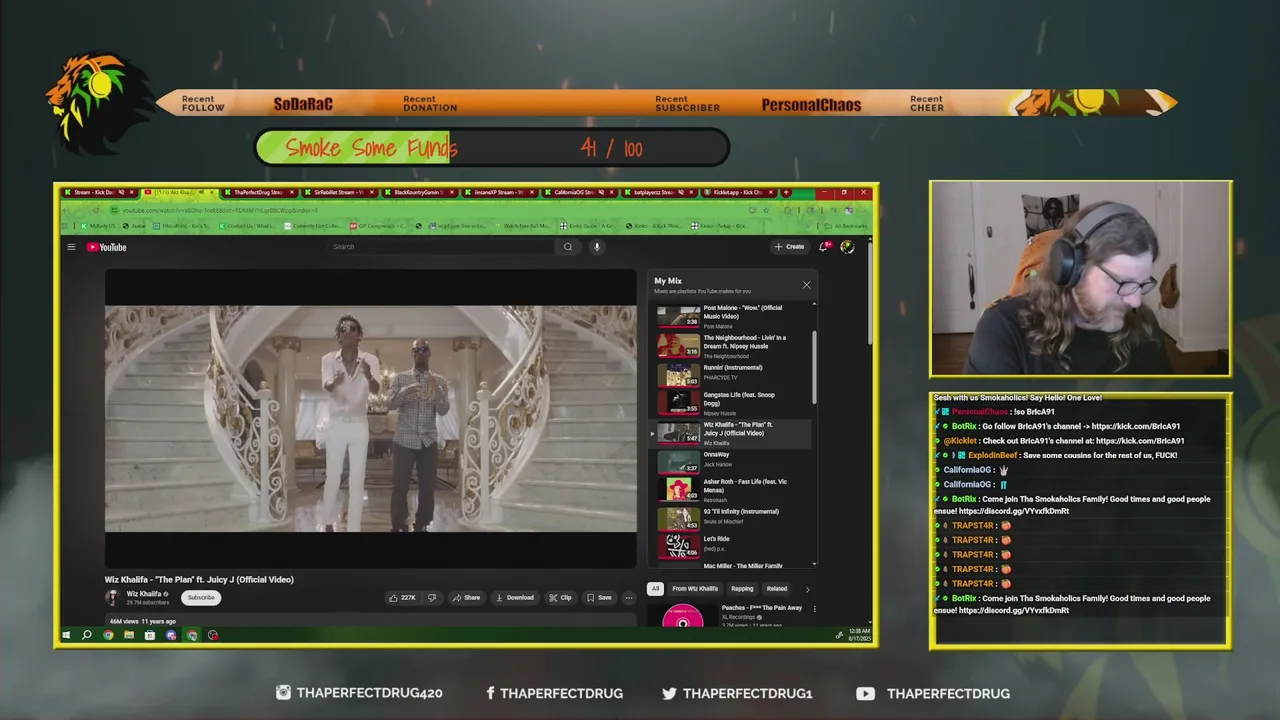
Task: Click the 46M views 11 years ago text
Action: pyautogui.click(x=142, y=621)
